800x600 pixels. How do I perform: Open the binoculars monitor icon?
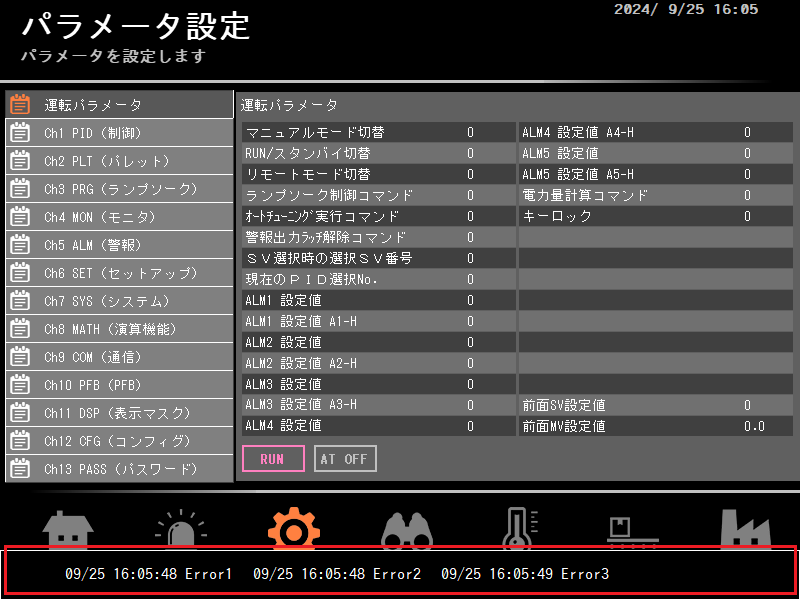(x=407, y=528)
